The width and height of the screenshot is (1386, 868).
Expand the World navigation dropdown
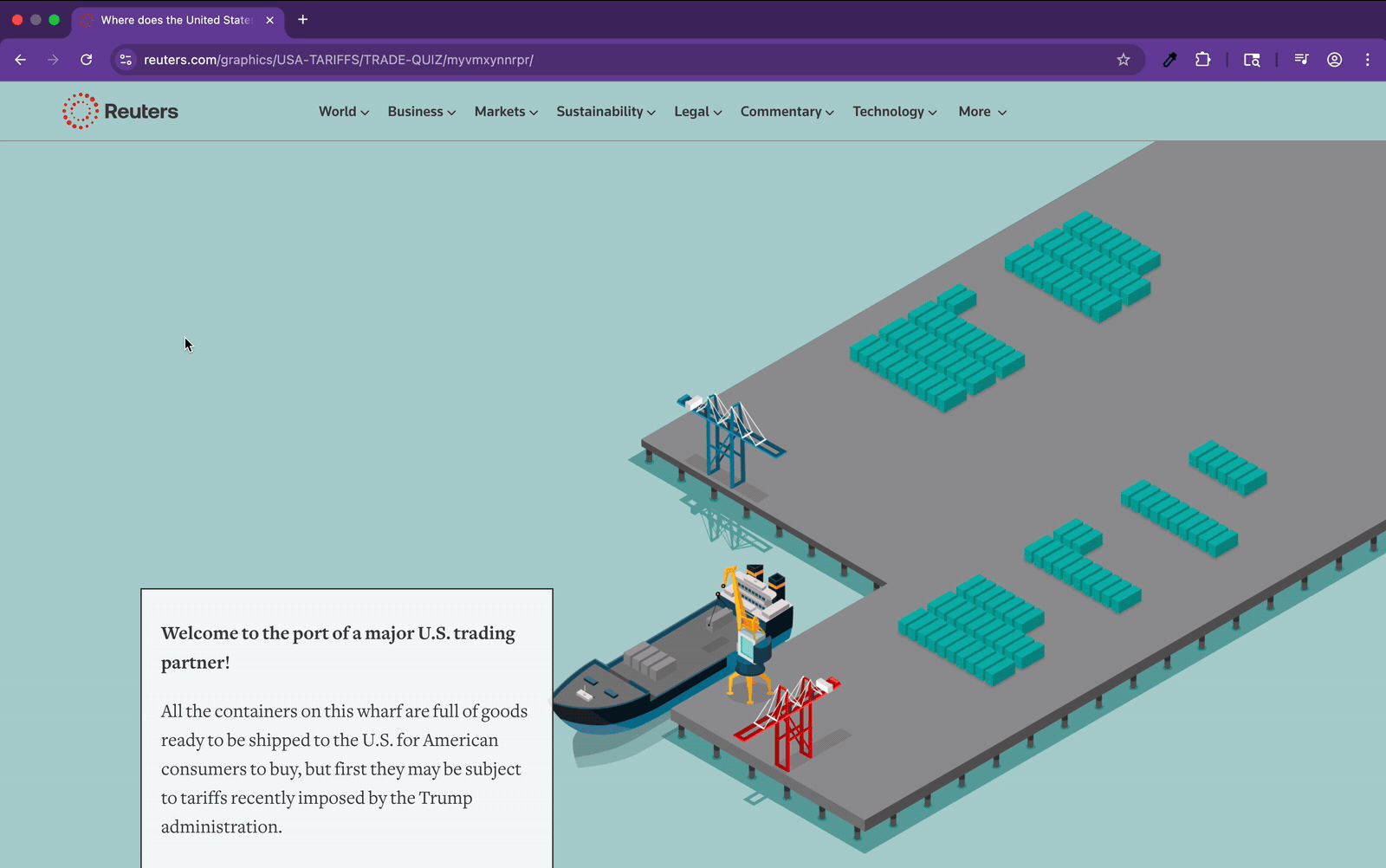pos(343,111)
